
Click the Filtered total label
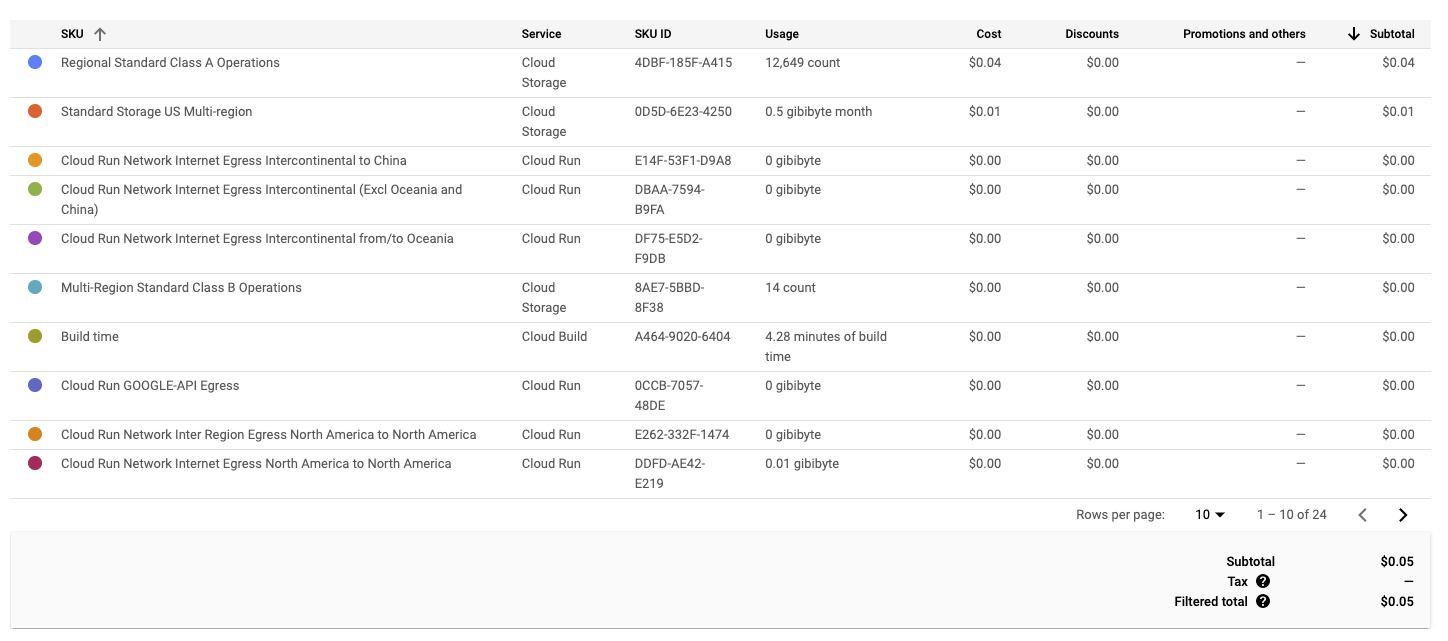coord(1211,602)
